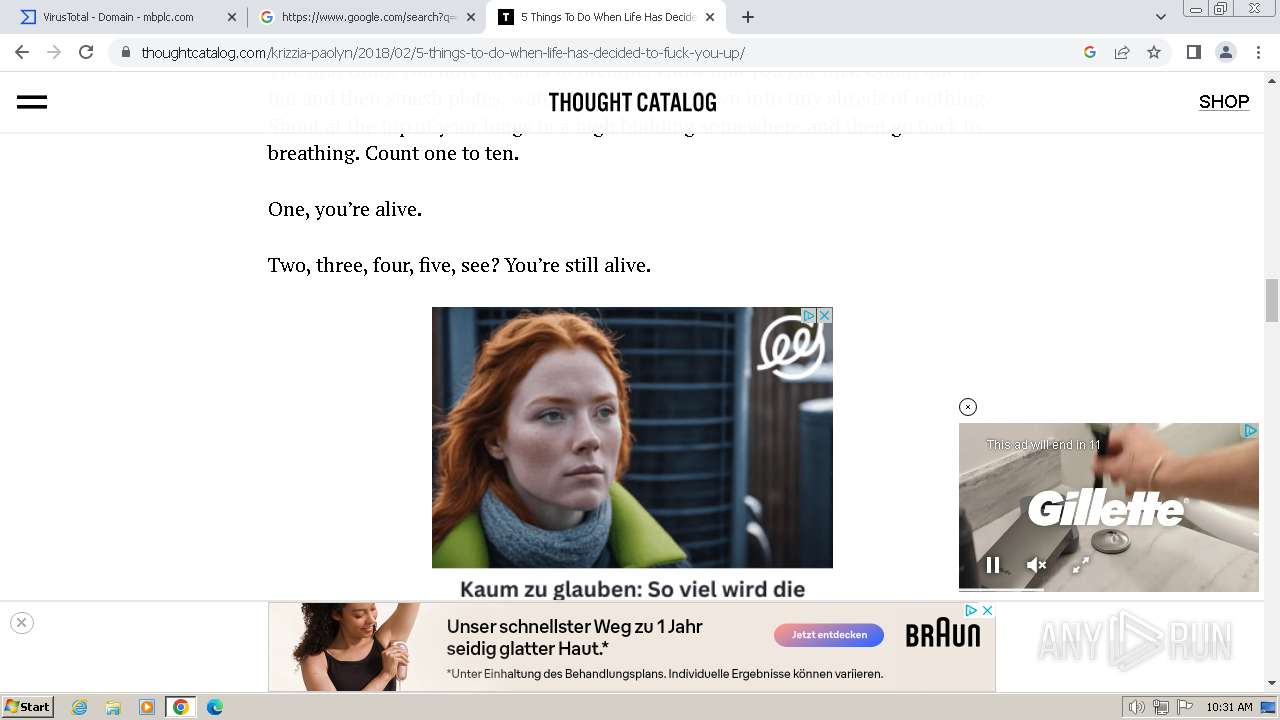The image size is (1280, 720).
Task: Pause the Gillette video ad
Action: point(993,565)
